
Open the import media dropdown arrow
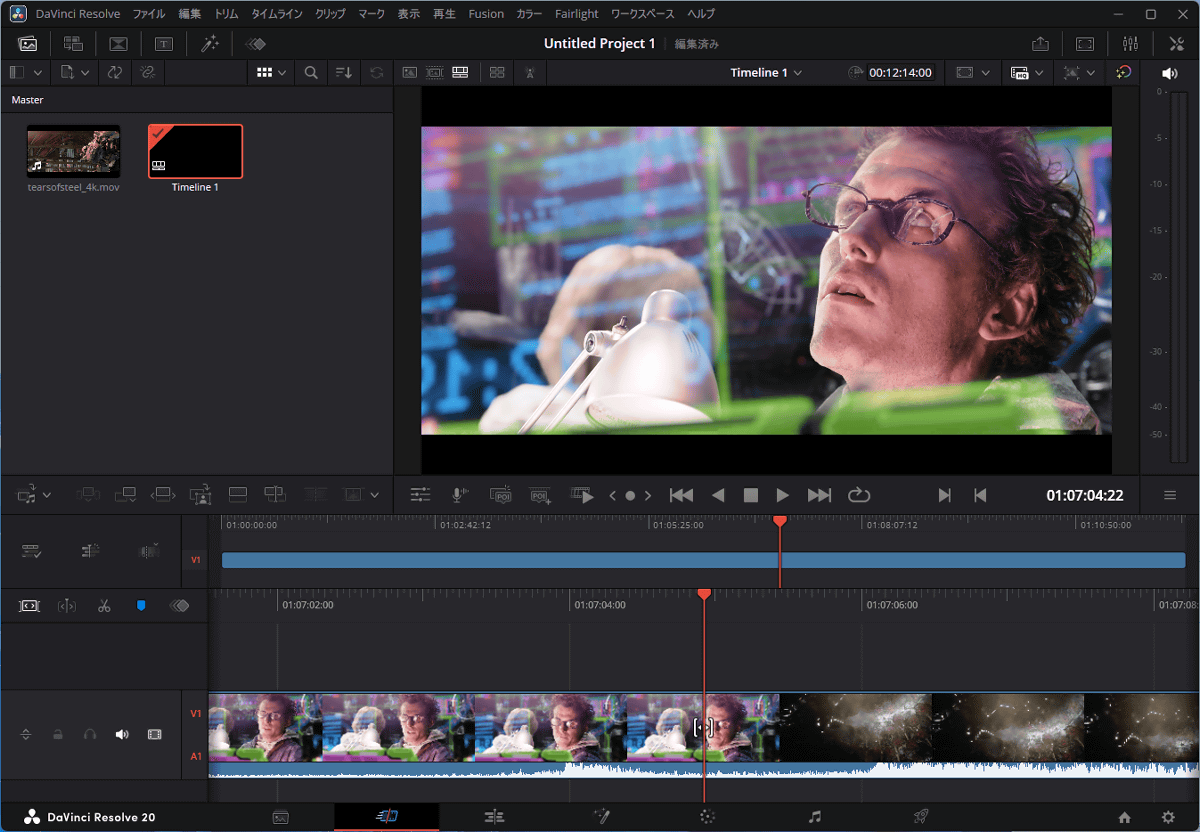click(85, 73)
